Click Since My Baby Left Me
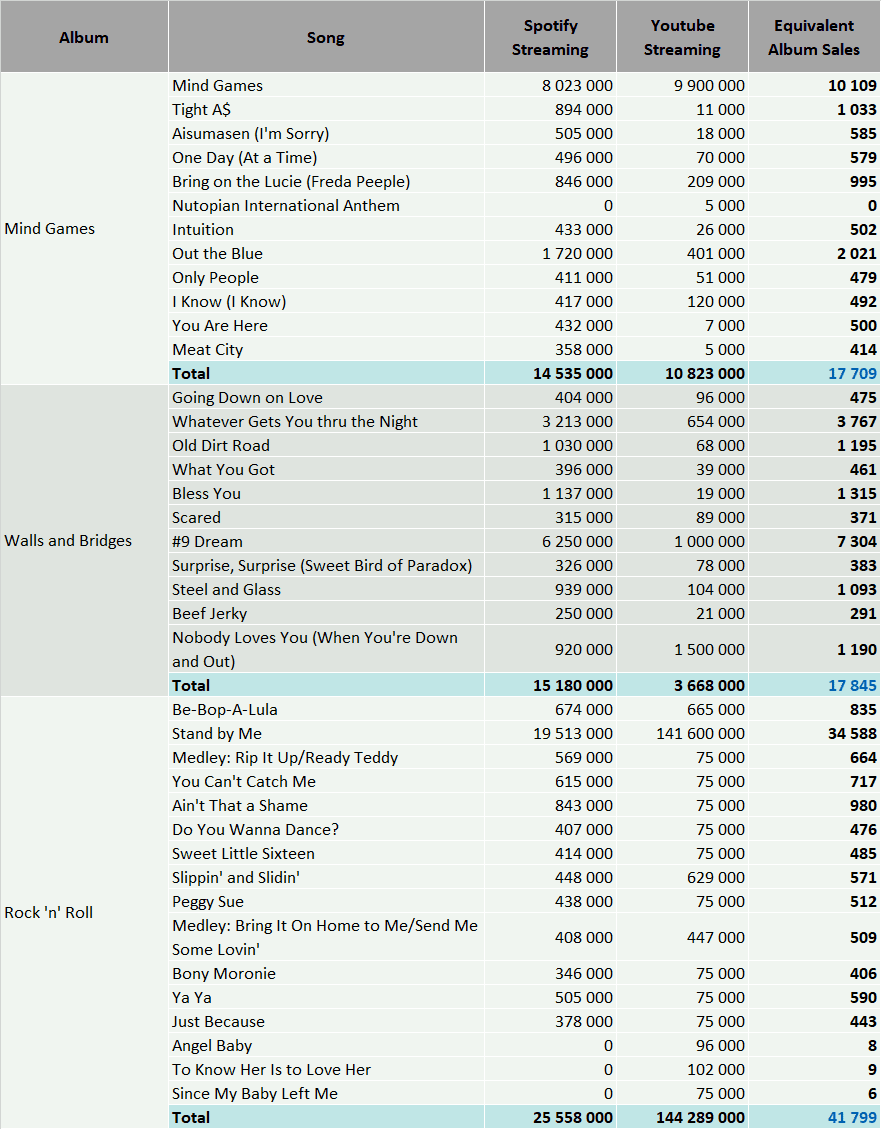The width and height of the screenshot is (881, 1129). [x=326, y=1093]
